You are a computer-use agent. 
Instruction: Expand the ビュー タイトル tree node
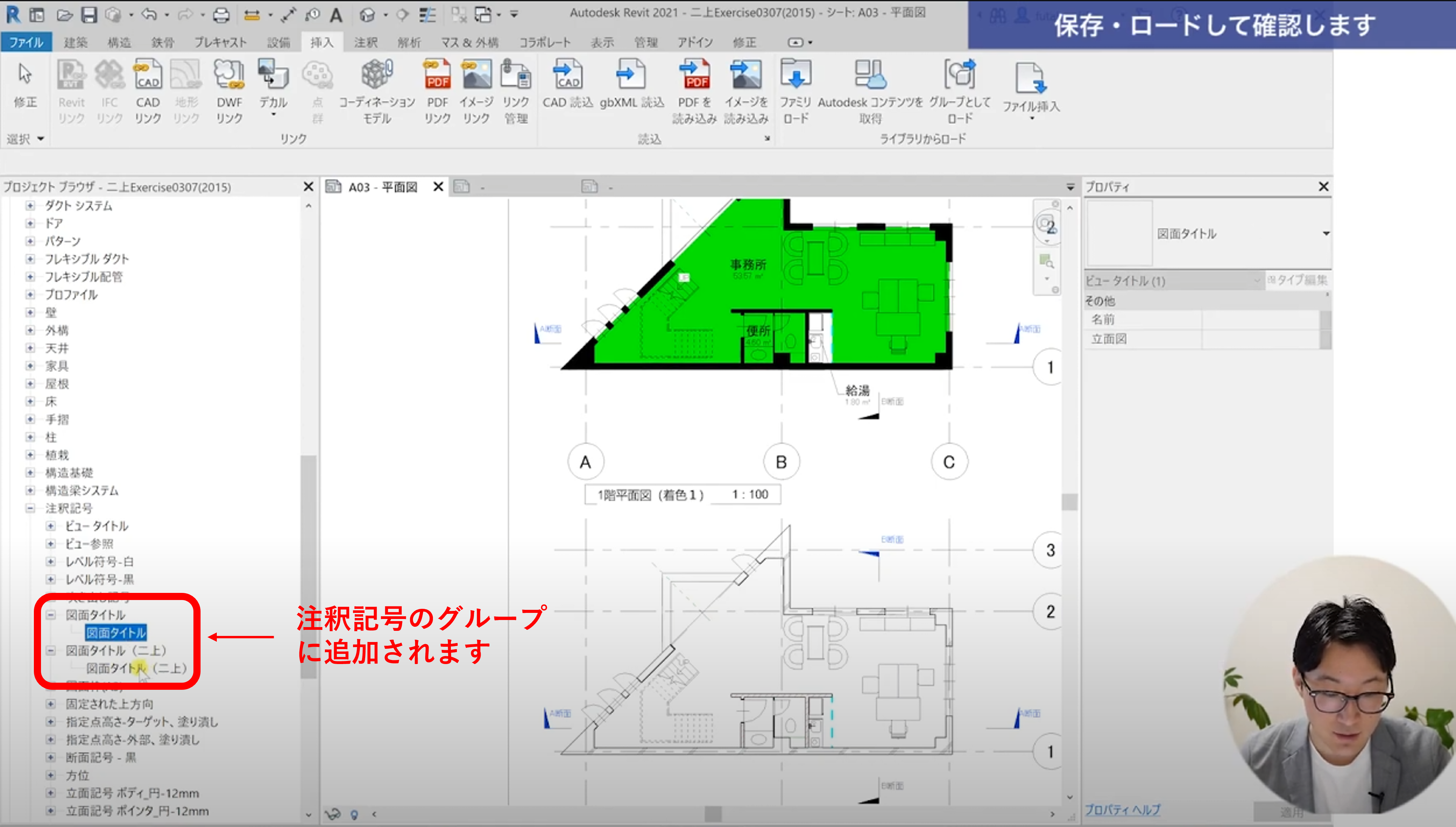[x=50, y=526]
